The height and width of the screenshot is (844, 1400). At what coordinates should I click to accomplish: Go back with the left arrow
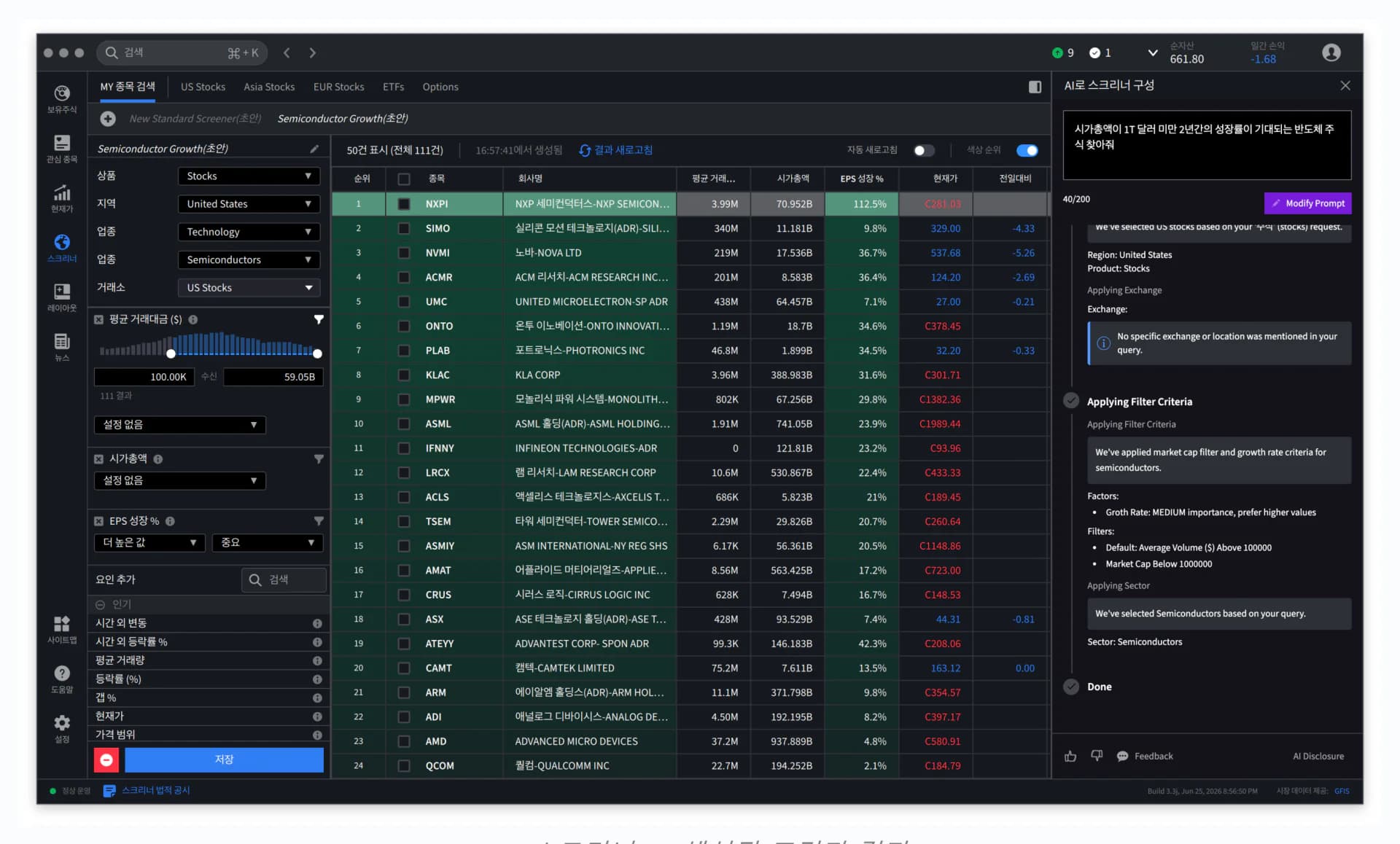(x=287, y=52)
